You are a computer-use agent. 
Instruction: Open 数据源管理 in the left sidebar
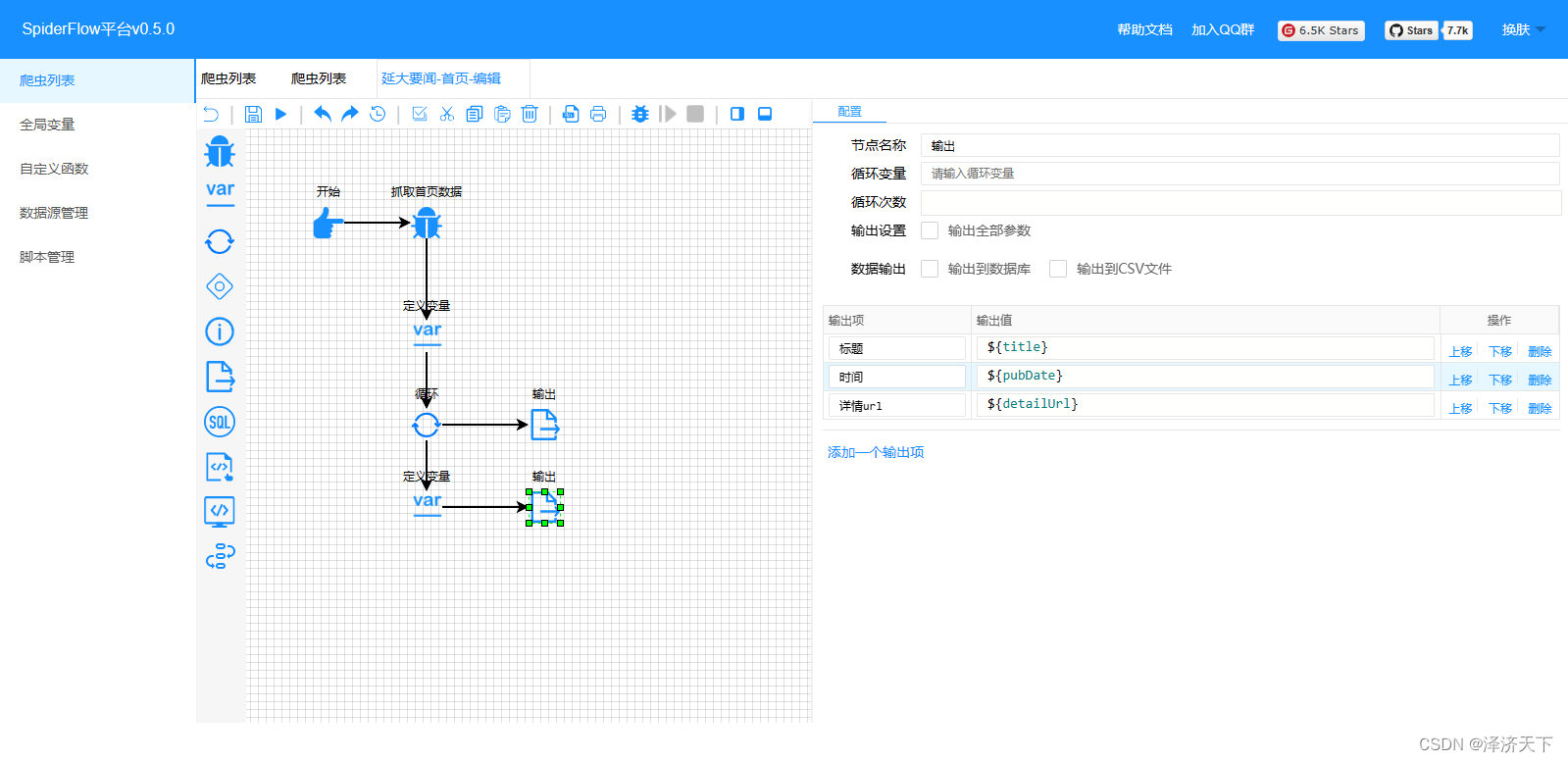coord(97,213)
